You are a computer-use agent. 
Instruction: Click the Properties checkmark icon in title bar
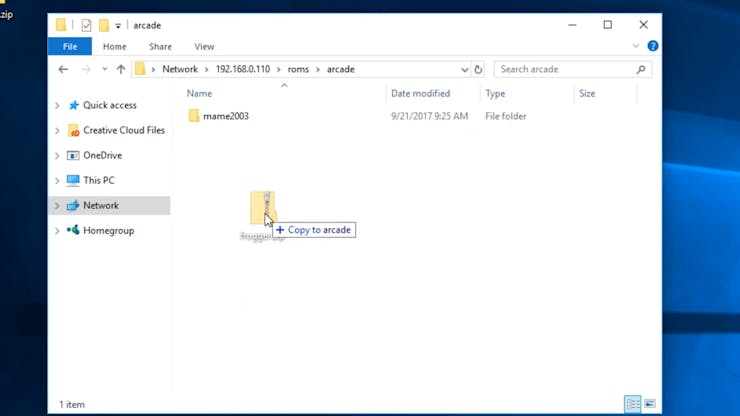(x=86, y=25)
